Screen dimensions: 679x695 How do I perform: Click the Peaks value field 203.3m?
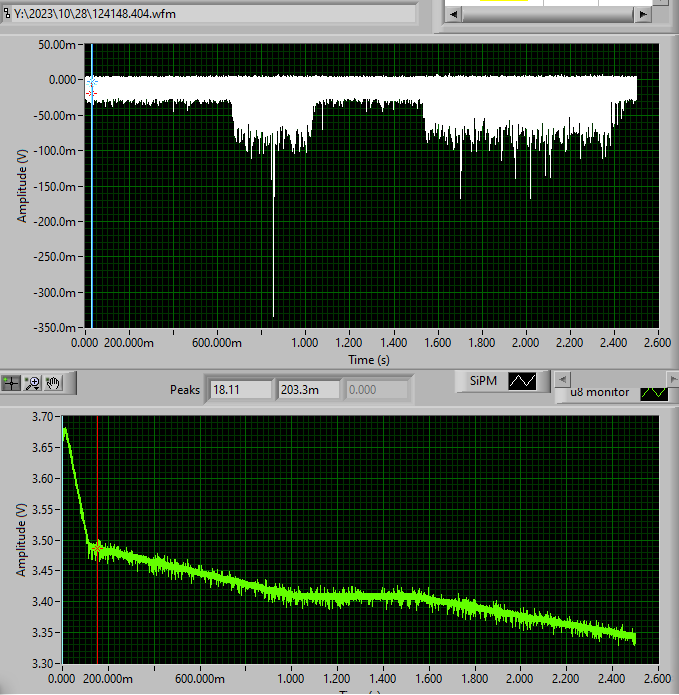point(308,390)
